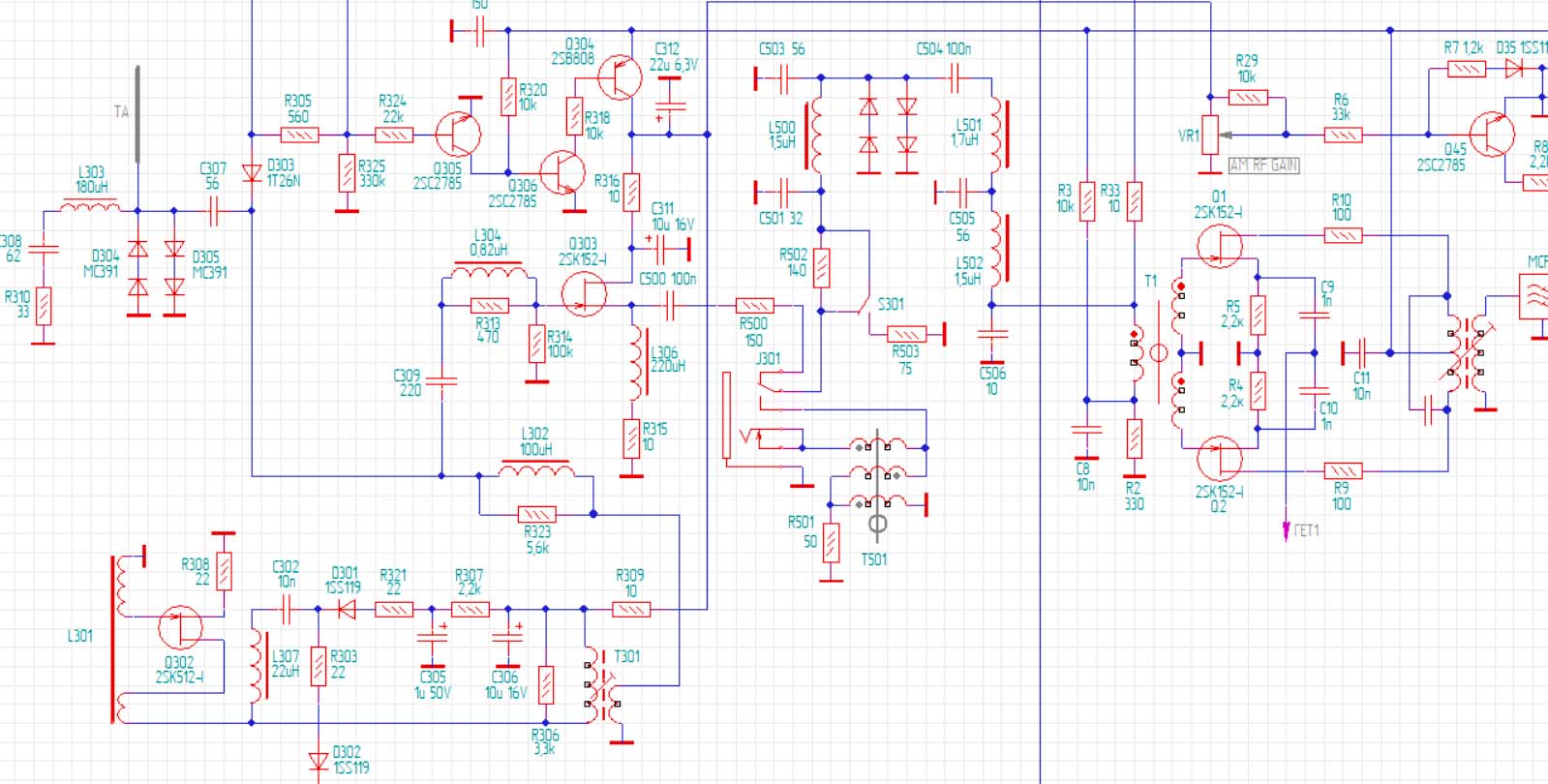Screen dimensions: 1548x784
Task: Select the D303 1T26N diode
Action: coord(252,173)
